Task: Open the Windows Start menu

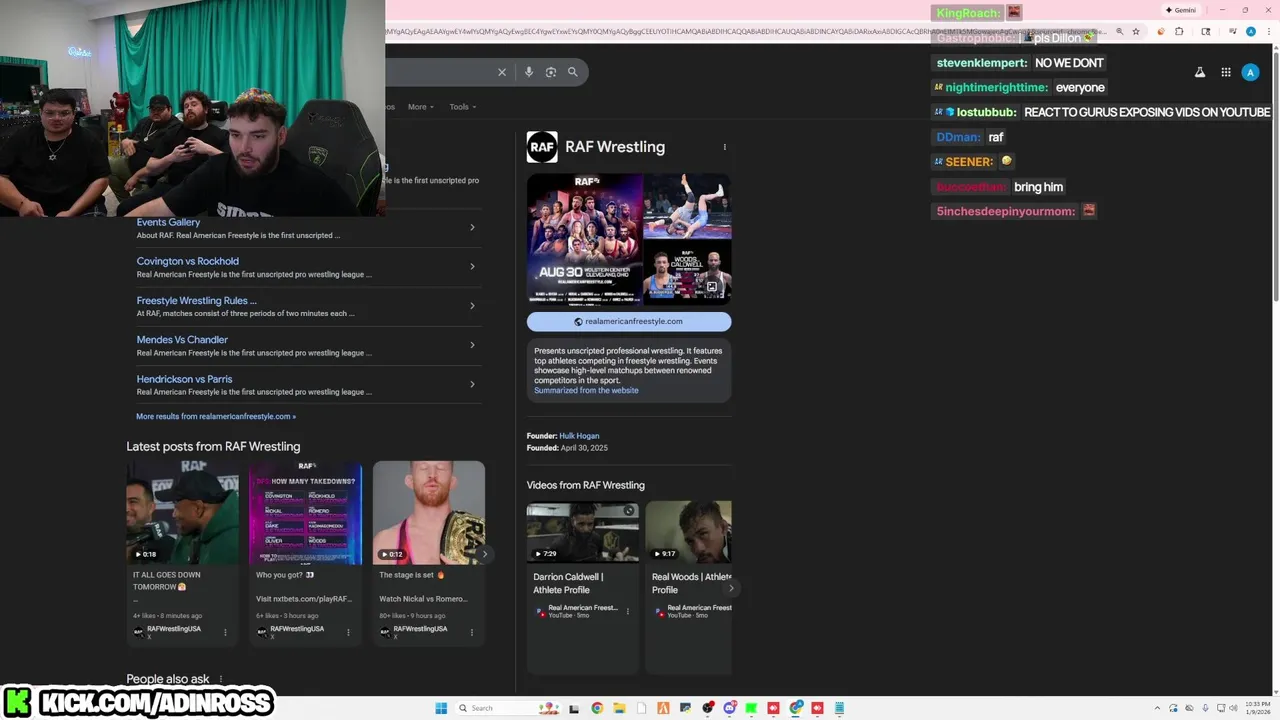Action: coord(441,708)
